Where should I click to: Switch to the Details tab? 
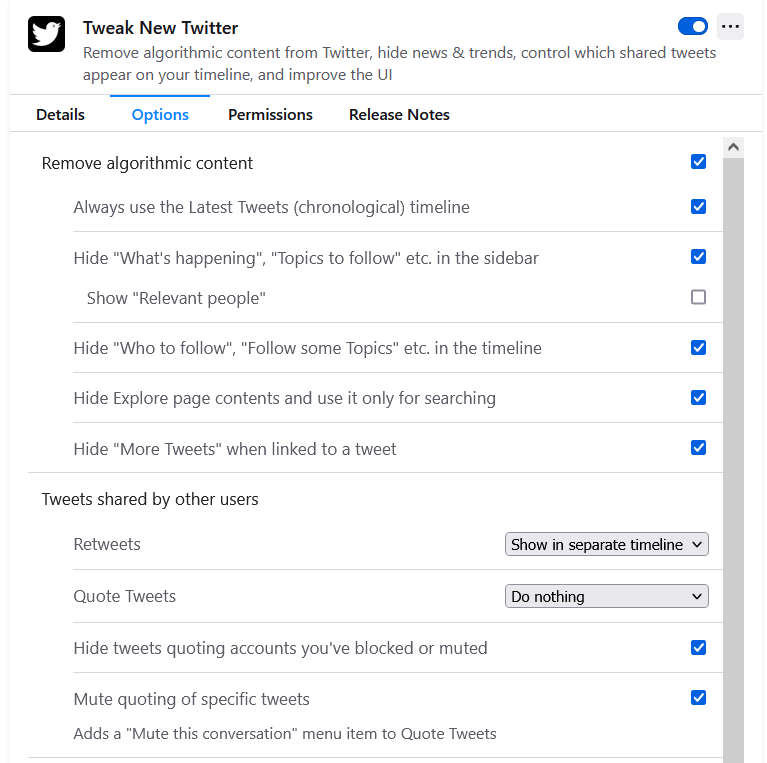(x=60, y=114)
